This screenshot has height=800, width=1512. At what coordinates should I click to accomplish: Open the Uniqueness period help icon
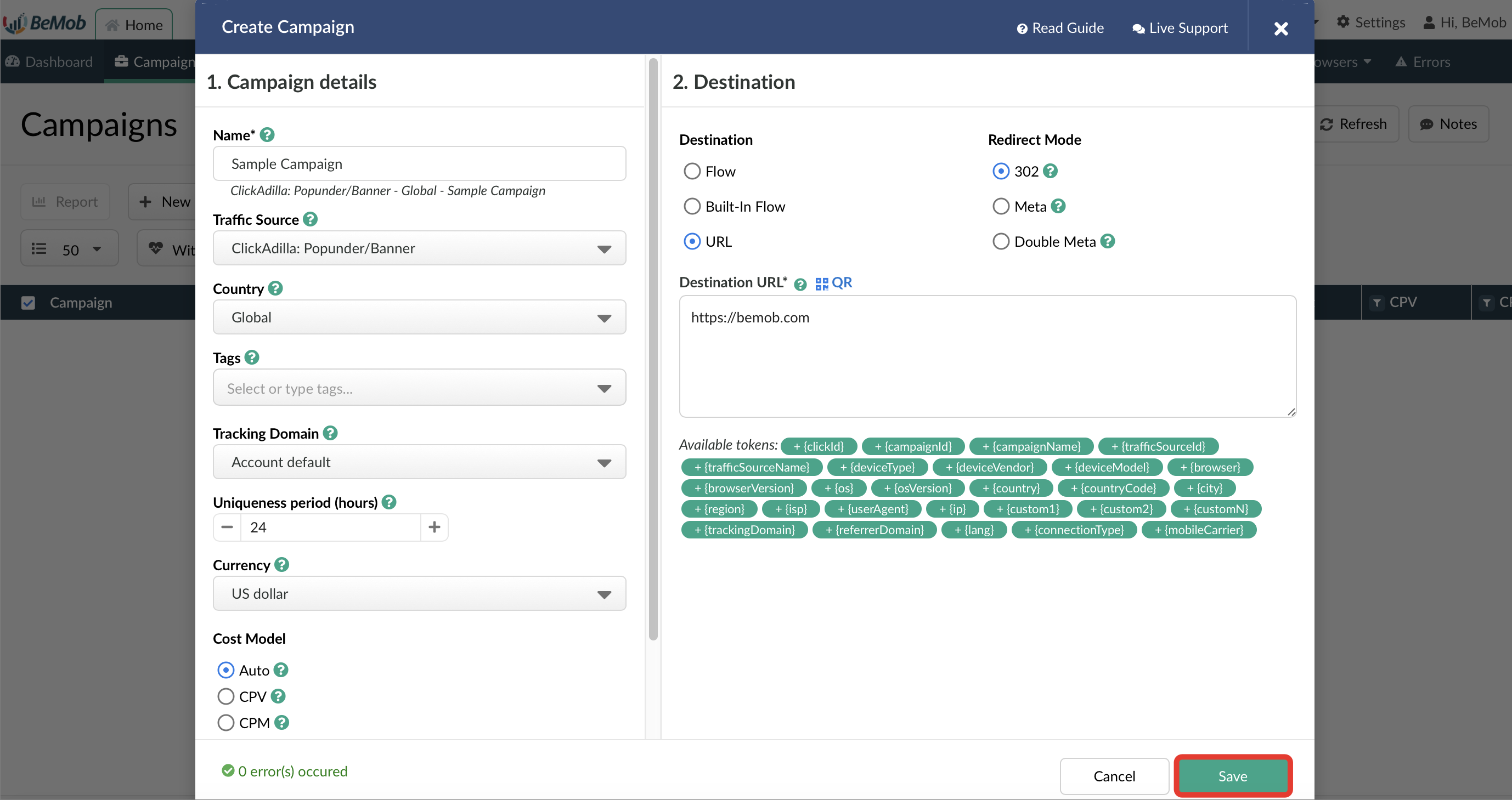click(389, 502)
